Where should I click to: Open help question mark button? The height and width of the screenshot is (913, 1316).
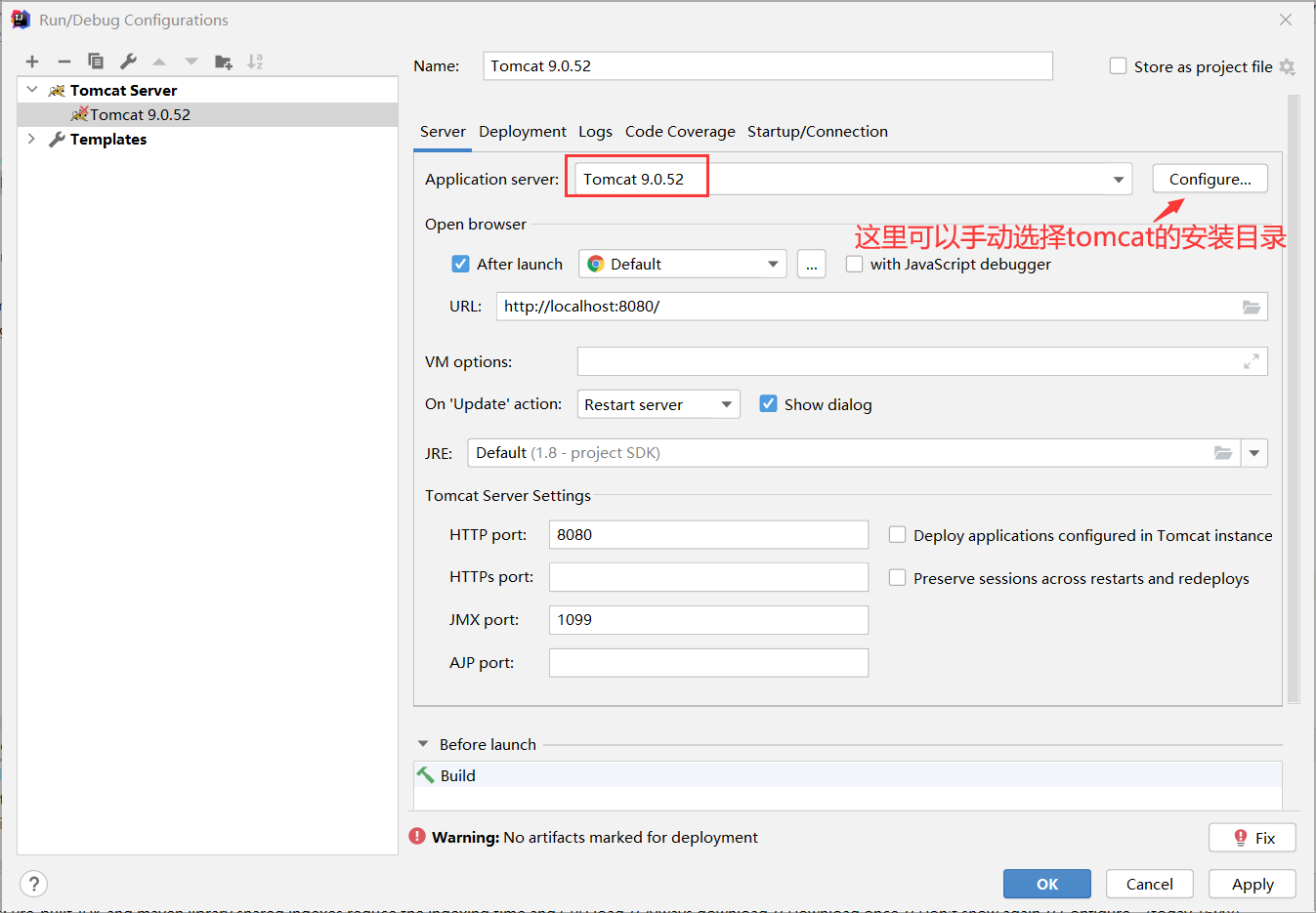tap(34, 884)
